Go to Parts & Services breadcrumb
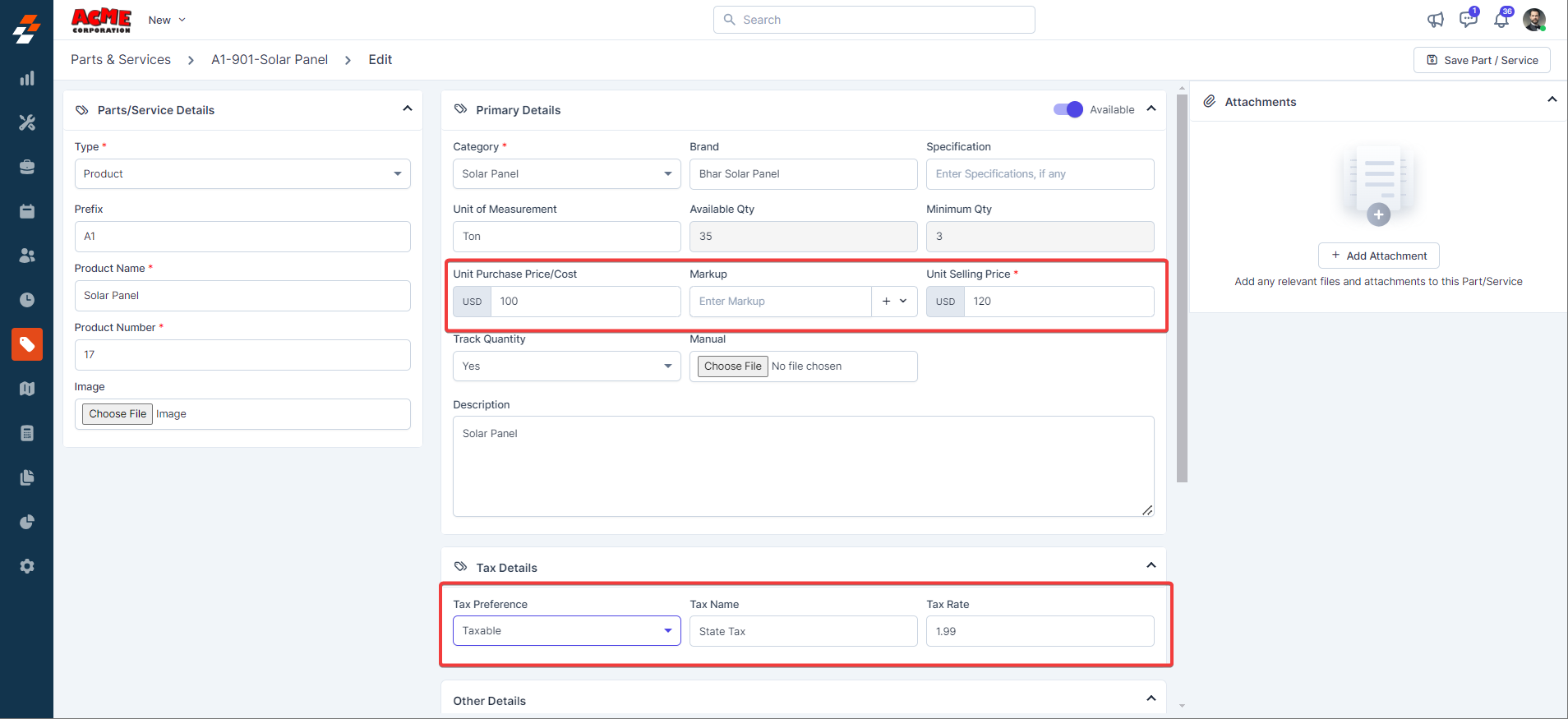Image resolution: width=1568 pixels, height=719 pixels. (x=121, y=60)
